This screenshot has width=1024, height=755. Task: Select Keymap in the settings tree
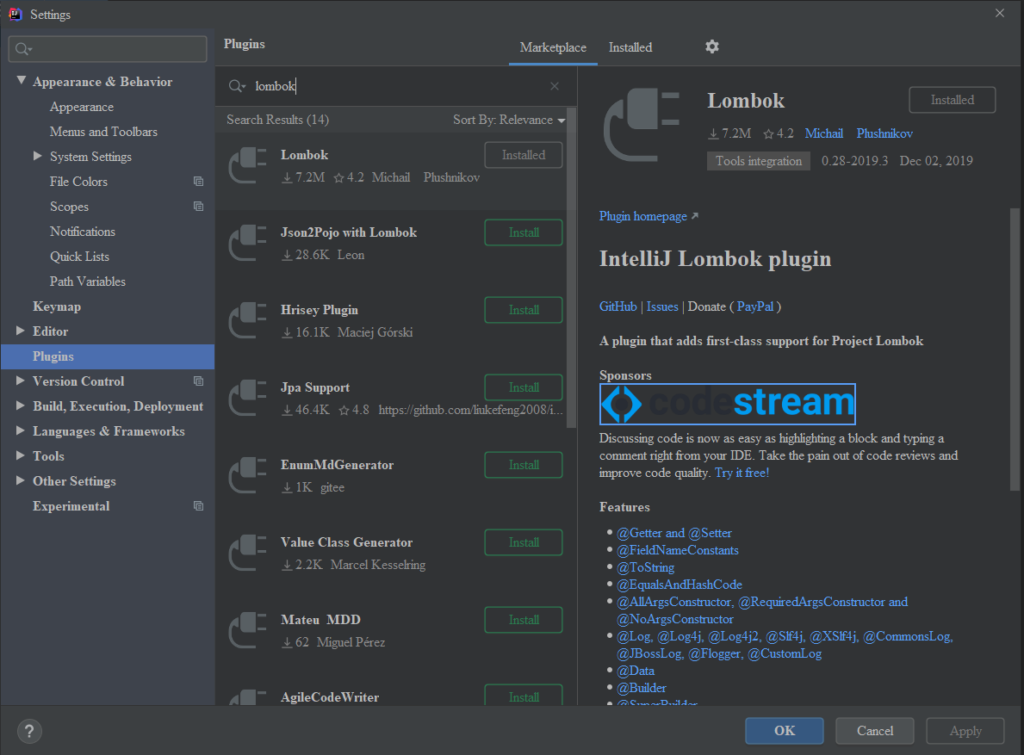[x=57, y=307]
